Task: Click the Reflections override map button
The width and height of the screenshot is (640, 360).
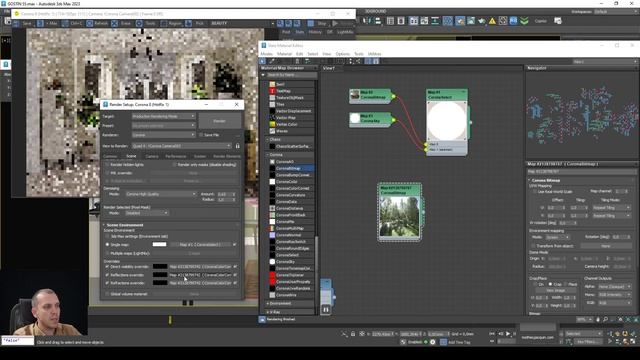Action: (x=200, y=275)
